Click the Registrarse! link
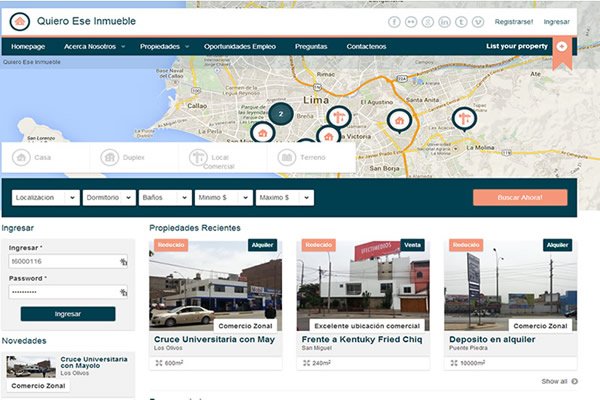Viewport: 600px width, 400px height. click(515, 21)
